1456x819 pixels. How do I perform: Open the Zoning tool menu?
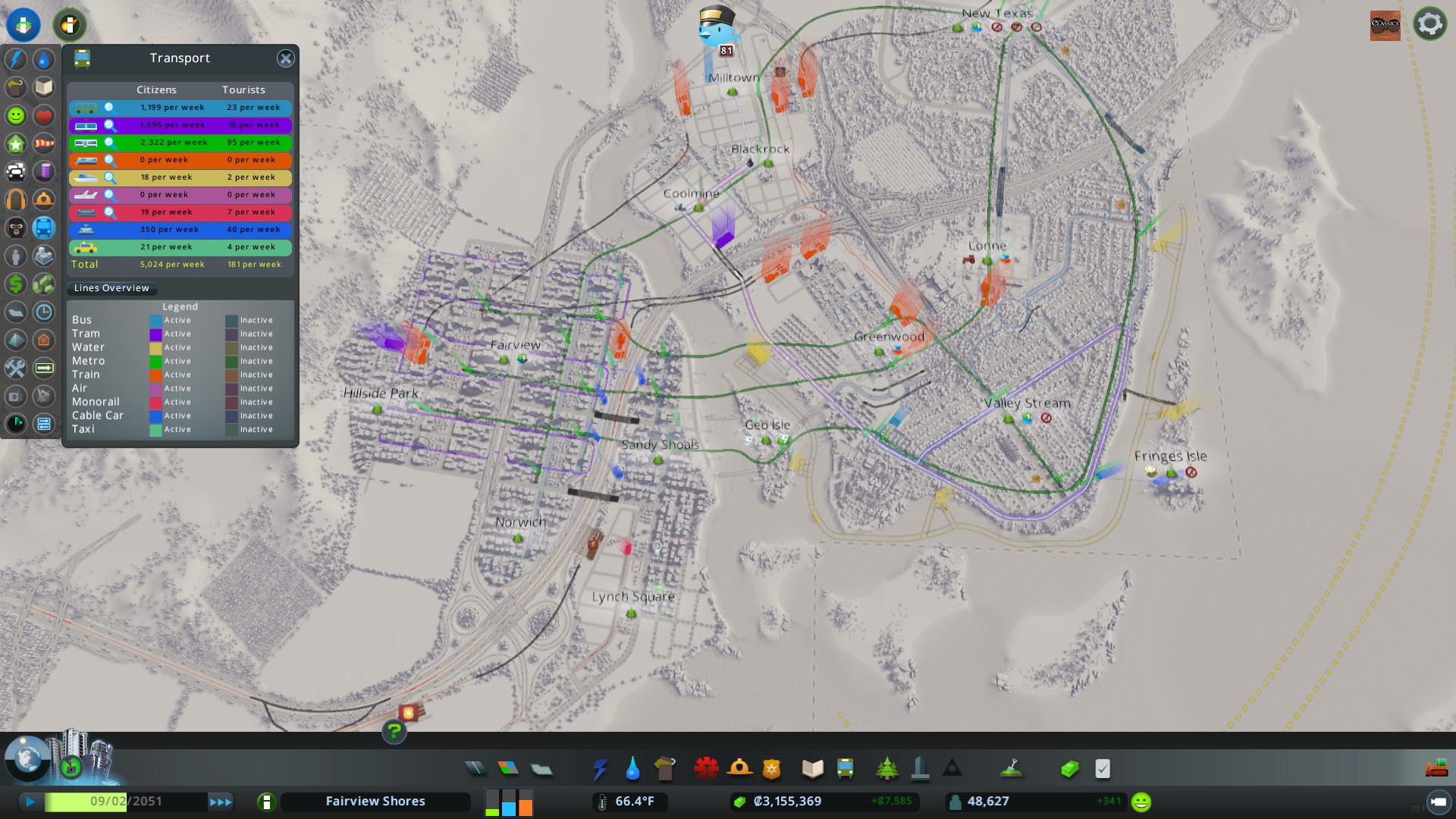(x=508, y=769)
